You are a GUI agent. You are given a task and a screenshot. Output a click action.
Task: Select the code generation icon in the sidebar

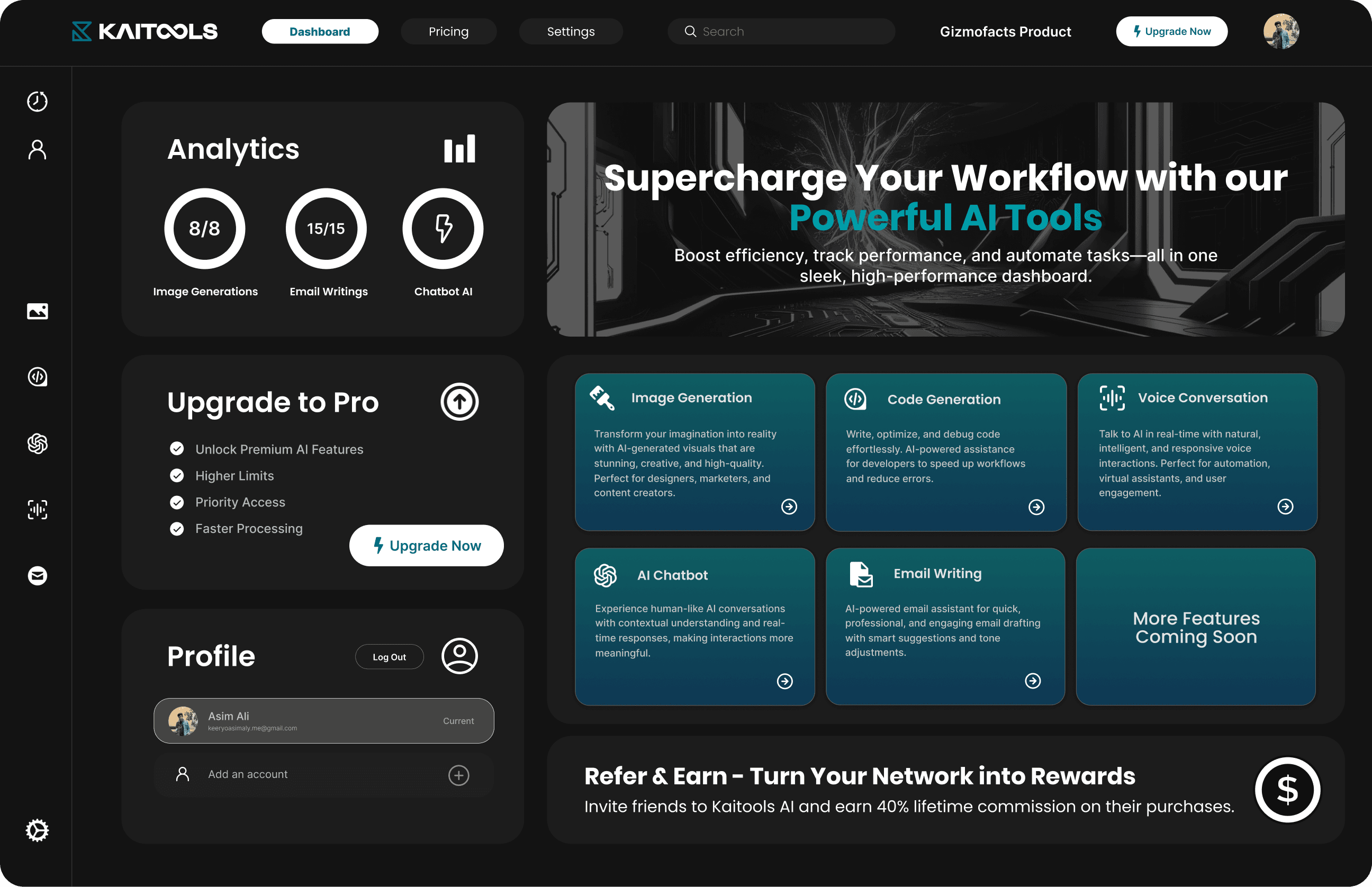click(37, 377)
